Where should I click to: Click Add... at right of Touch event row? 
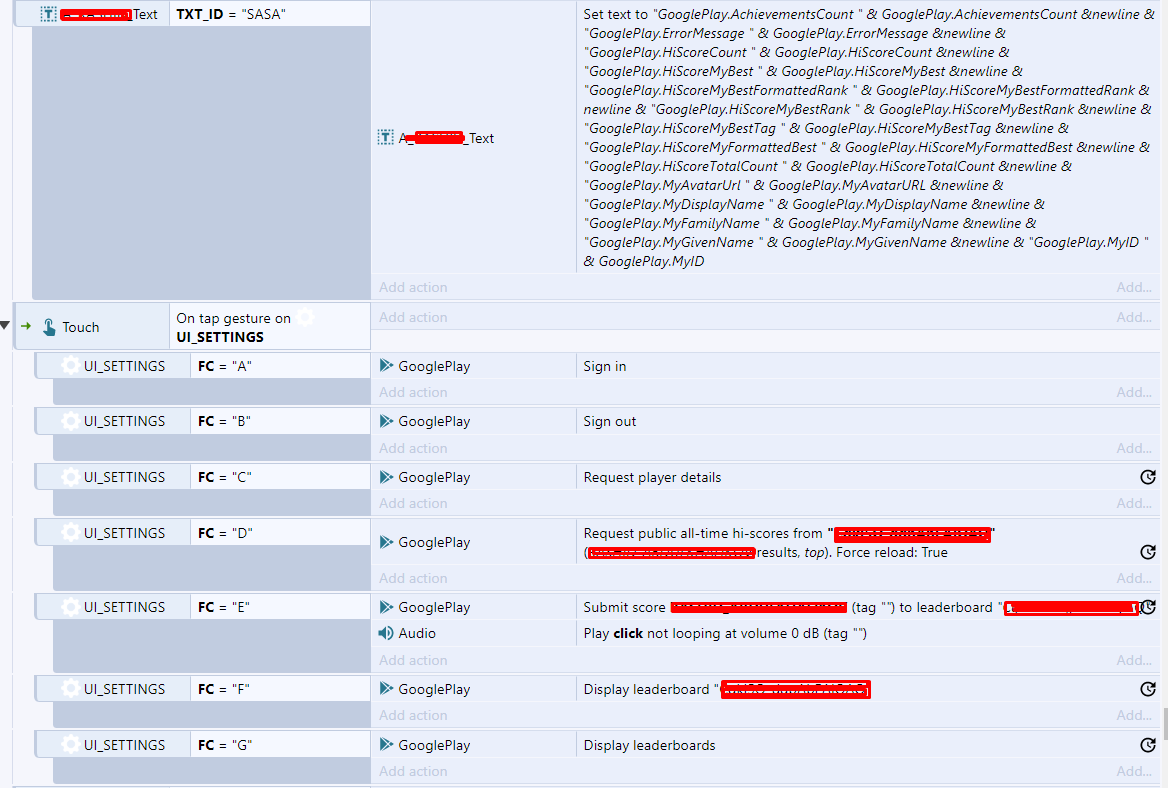click(1134, 317)
